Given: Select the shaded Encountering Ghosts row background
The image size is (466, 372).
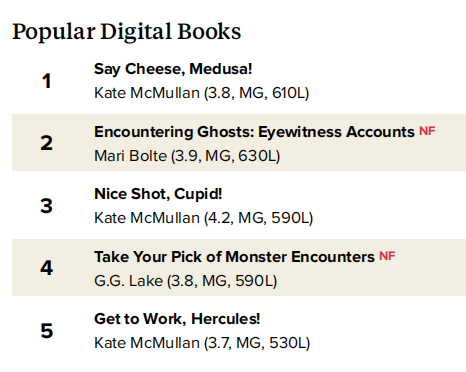Looking at the screenshot, I should [x=239, y=142].
